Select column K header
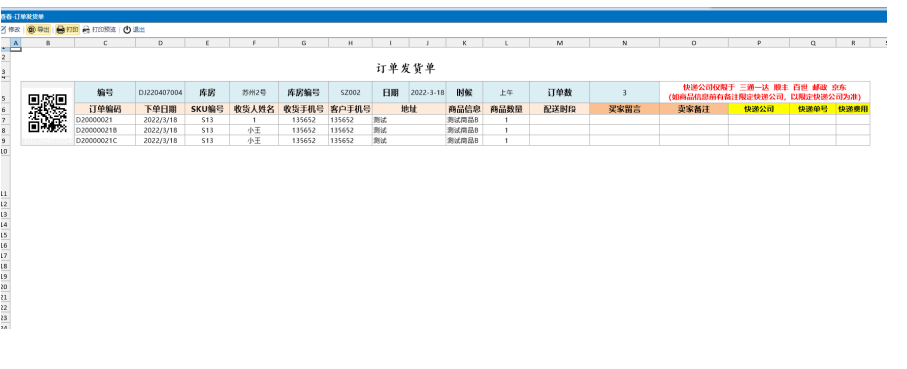Viewport: 907px width, 369px height. pos(464,43)
